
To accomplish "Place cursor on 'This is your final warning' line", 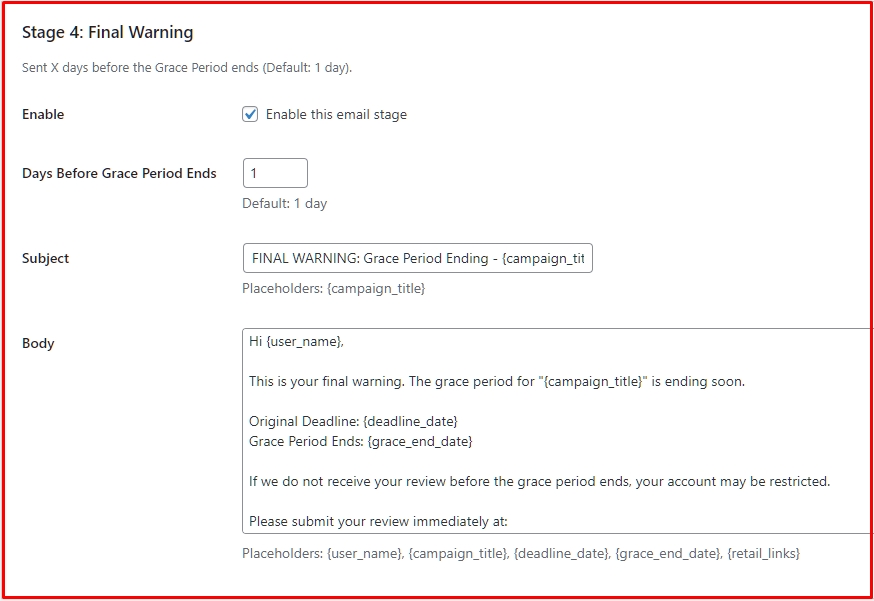I will point(497,381).
